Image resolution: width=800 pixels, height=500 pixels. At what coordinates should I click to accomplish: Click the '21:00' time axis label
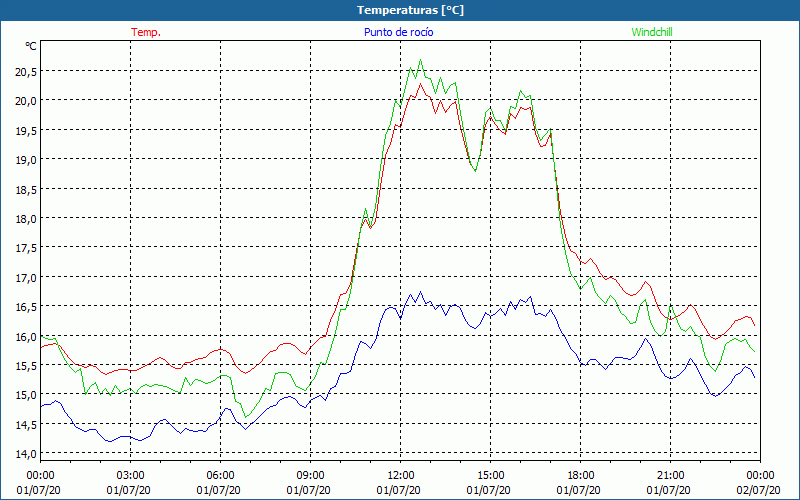[670, 476]
